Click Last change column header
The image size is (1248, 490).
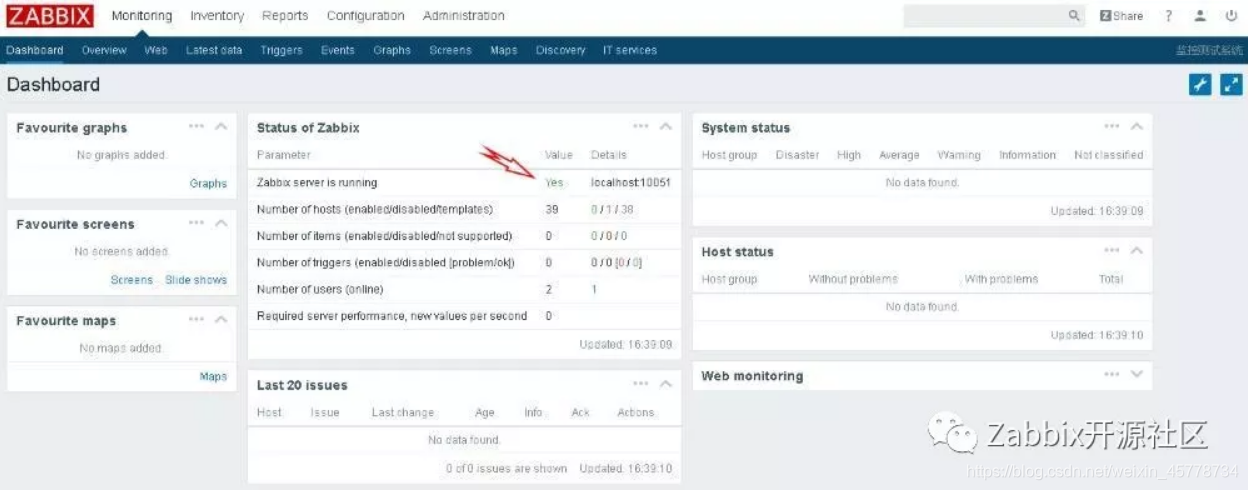click(x=403, y=412)
